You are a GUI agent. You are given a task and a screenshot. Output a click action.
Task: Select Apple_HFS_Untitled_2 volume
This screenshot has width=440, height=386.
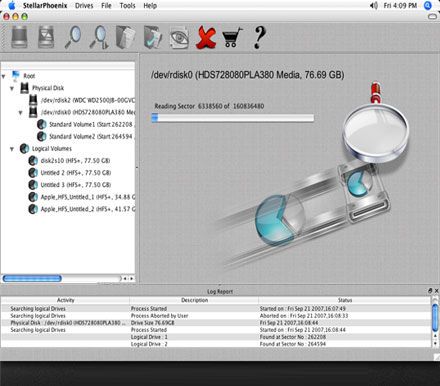coord(88,209)
